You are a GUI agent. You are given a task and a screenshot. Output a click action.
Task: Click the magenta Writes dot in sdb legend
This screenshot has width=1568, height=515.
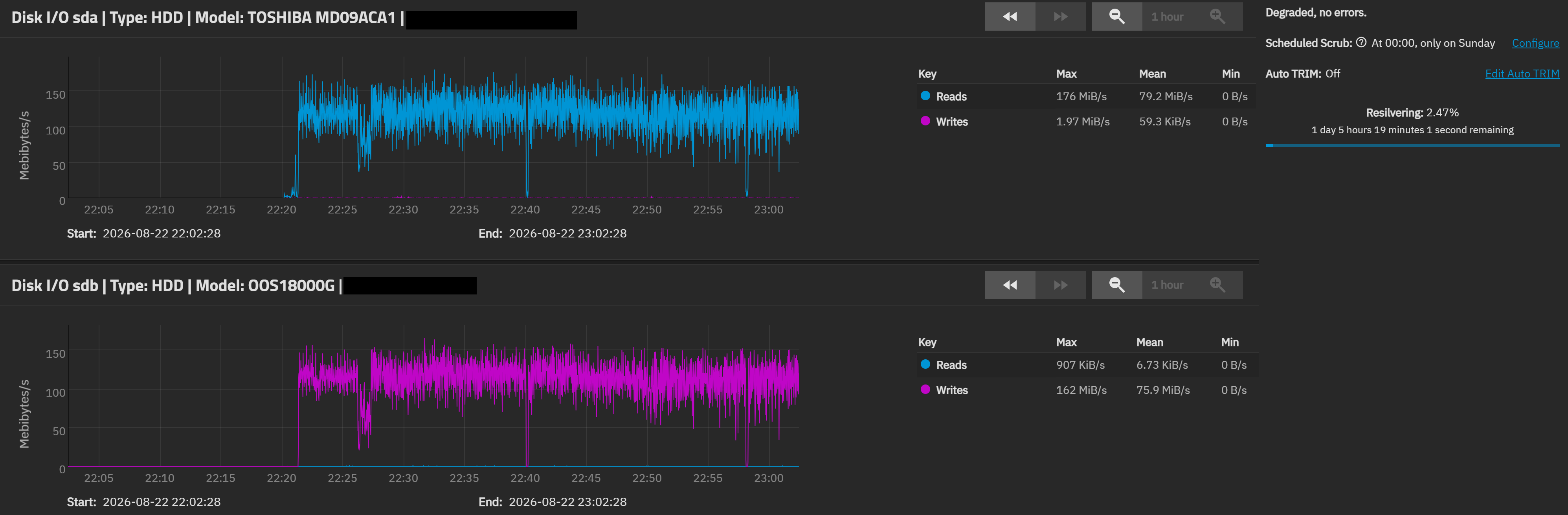pos(925,389)
